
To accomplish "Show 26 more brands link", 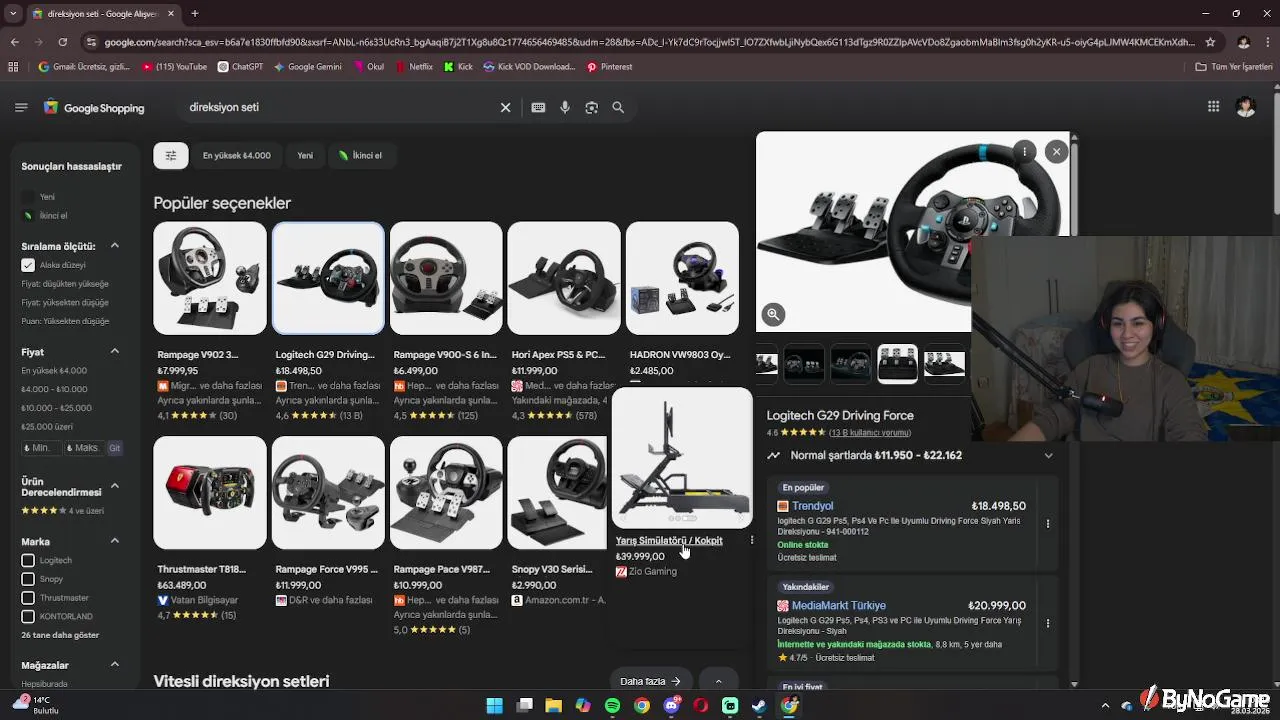I will point(60,635).
